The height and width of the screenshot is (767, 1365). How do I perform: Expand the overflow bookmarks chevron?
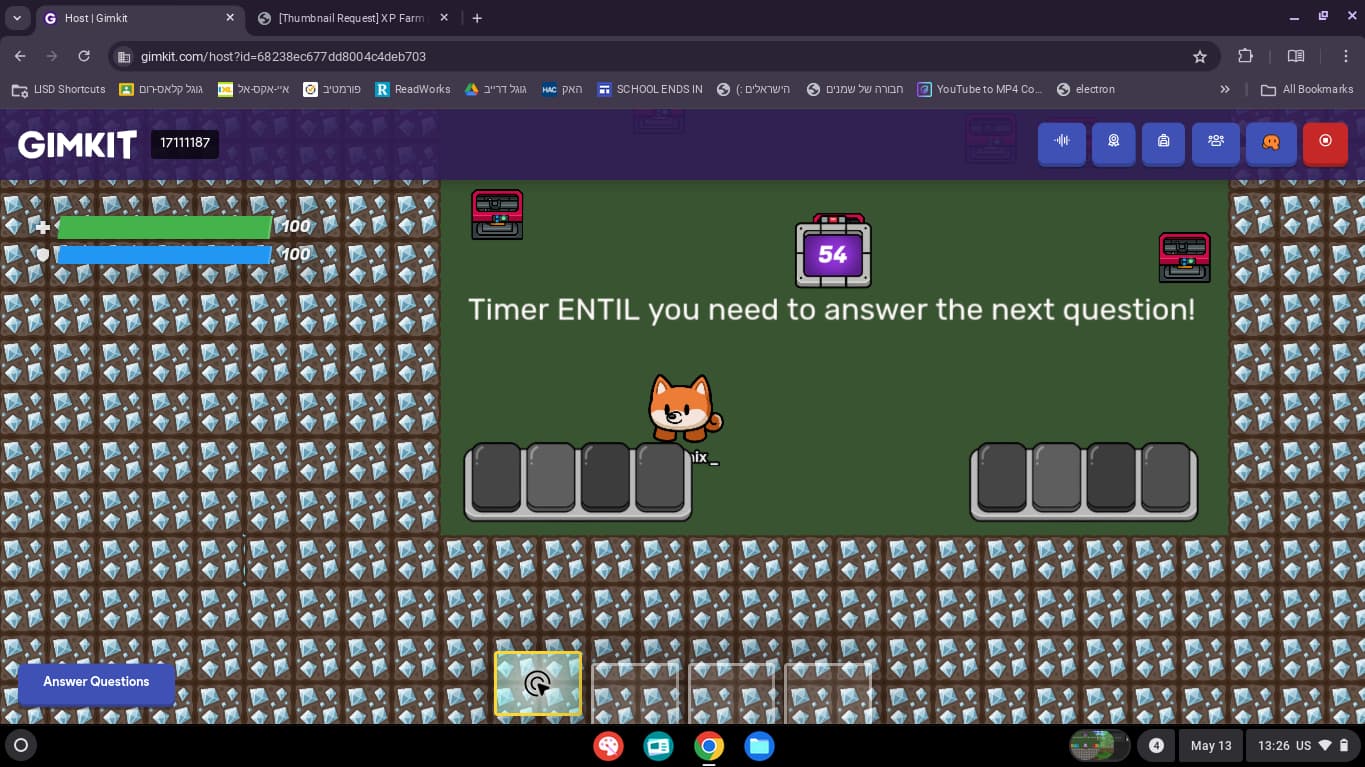(x=1225, y=89)
